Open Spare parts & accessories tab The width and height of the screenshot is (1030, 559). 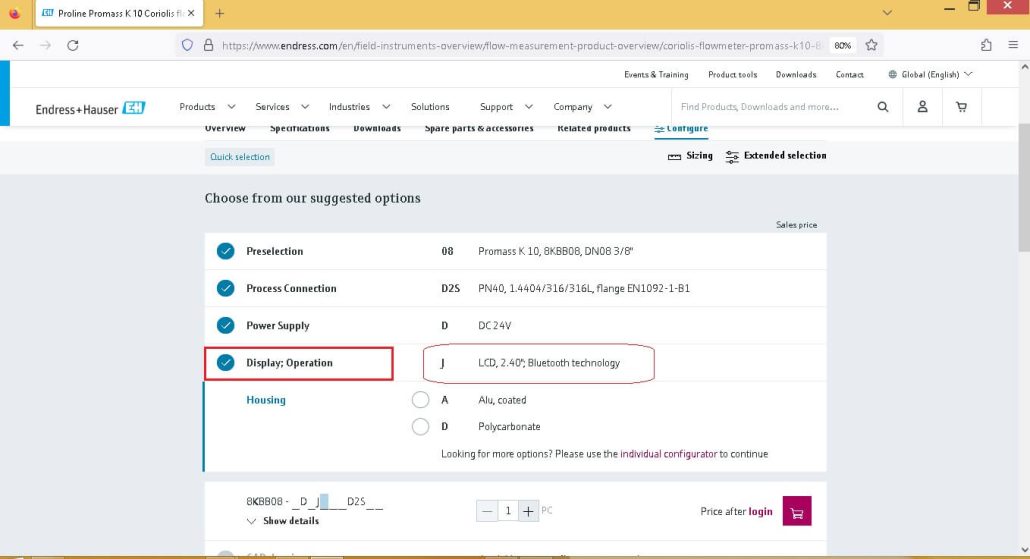click(479, 128)
